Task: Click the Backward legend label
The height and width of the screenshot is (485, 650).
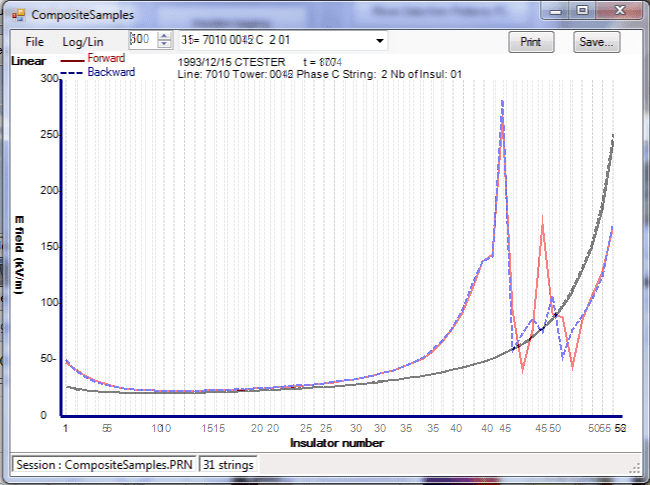Action: [x=110, y=73]
